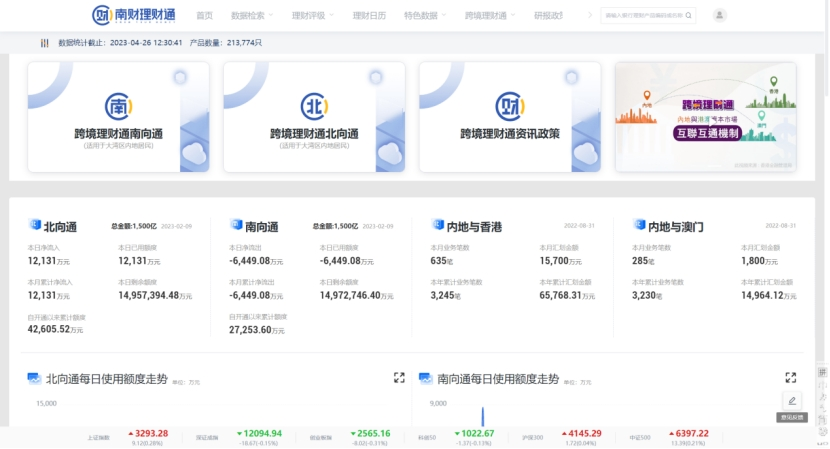The width and height of the screenshot is (830, 449).
Task: Click the 南 circle icon on 南向通 card
Action: click(118, 106)
